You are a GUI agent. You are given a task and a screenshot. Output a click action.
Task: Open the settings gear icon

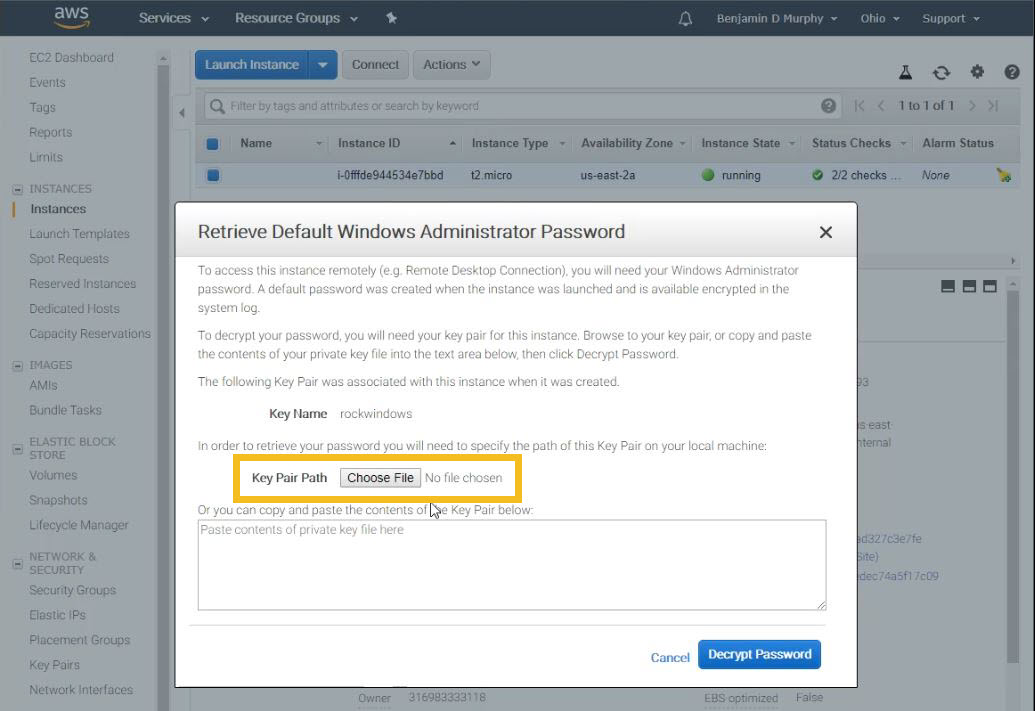pyautogui.click(x=977, y=71)
